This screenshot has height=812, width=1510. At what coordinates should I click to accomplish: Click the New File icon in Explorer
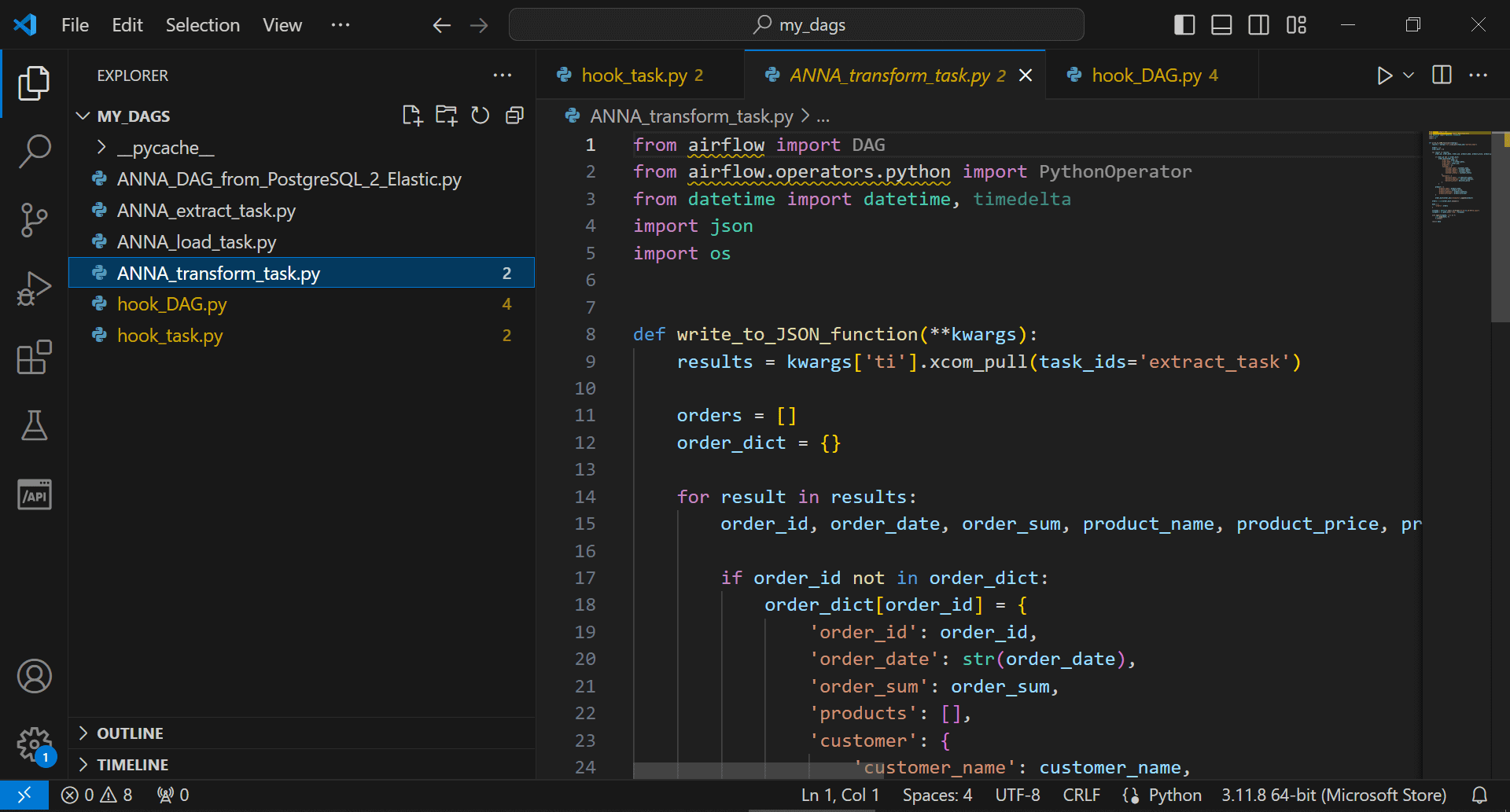point(412,116)
